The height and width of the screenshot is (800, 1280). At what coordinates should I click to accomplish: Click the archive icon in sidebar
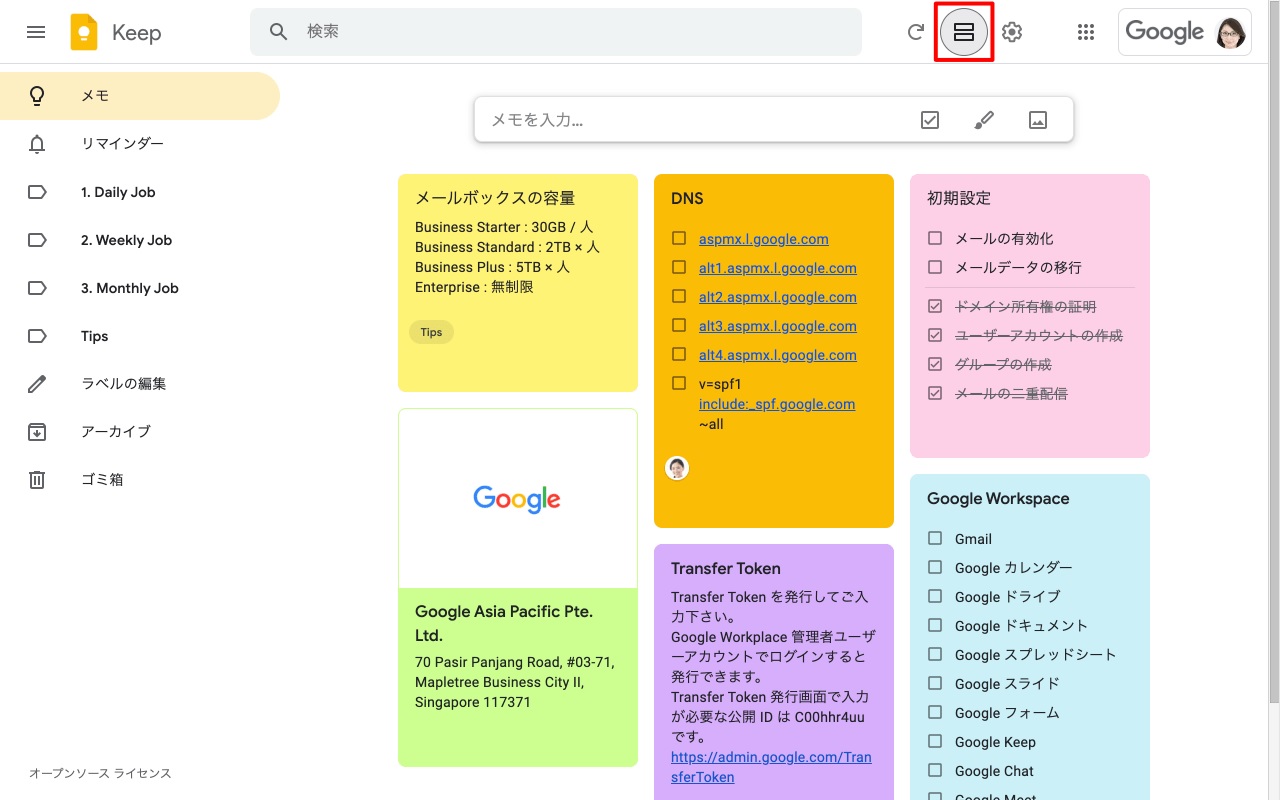[37, 432]
